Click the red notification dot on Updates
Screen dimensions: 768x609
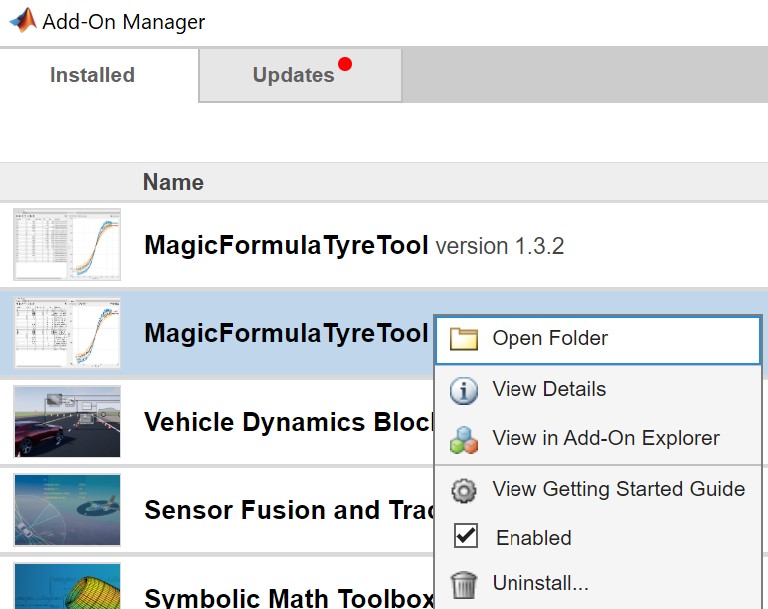[345, 65]
